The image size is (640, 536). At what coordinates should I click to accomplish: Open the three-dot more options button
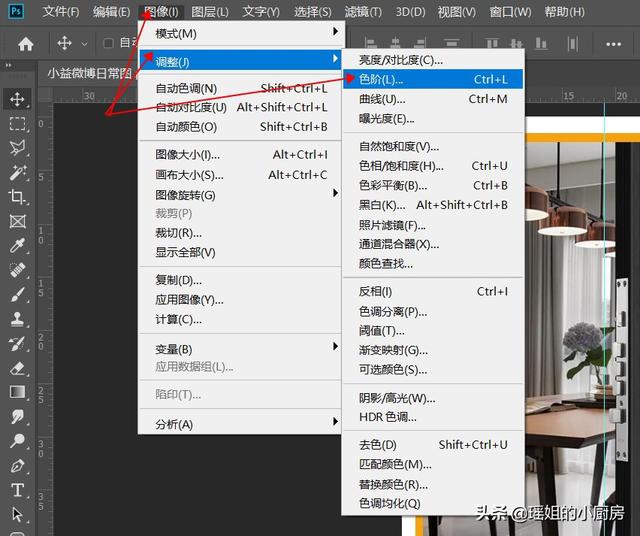click(x=613, y=44)
